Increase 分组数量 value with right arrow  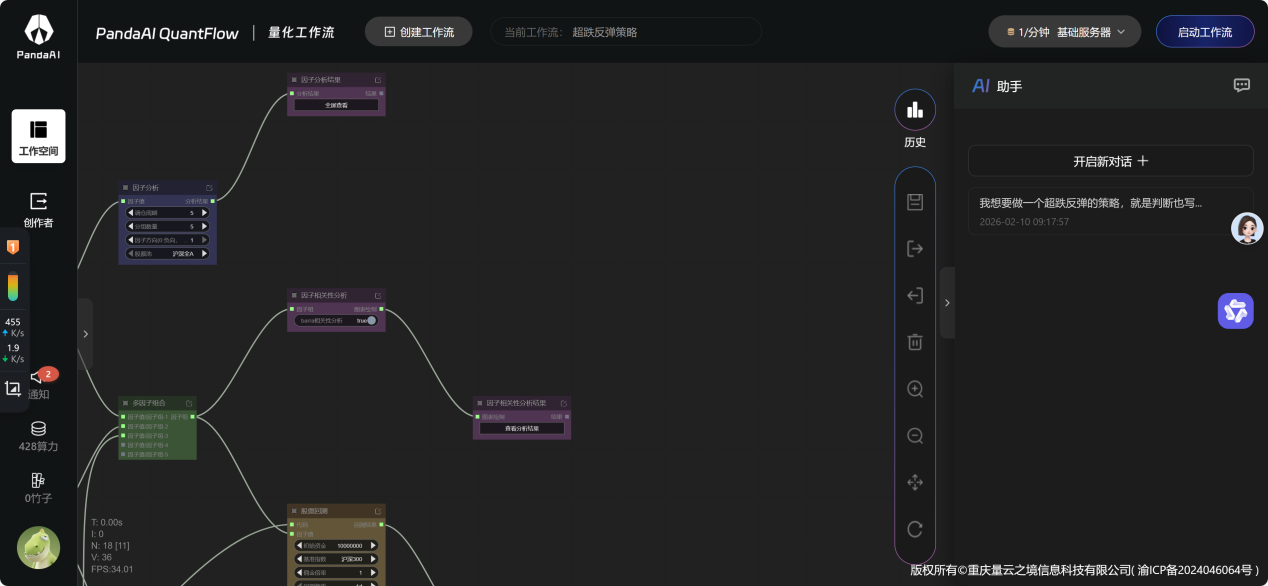pos(205,227)
